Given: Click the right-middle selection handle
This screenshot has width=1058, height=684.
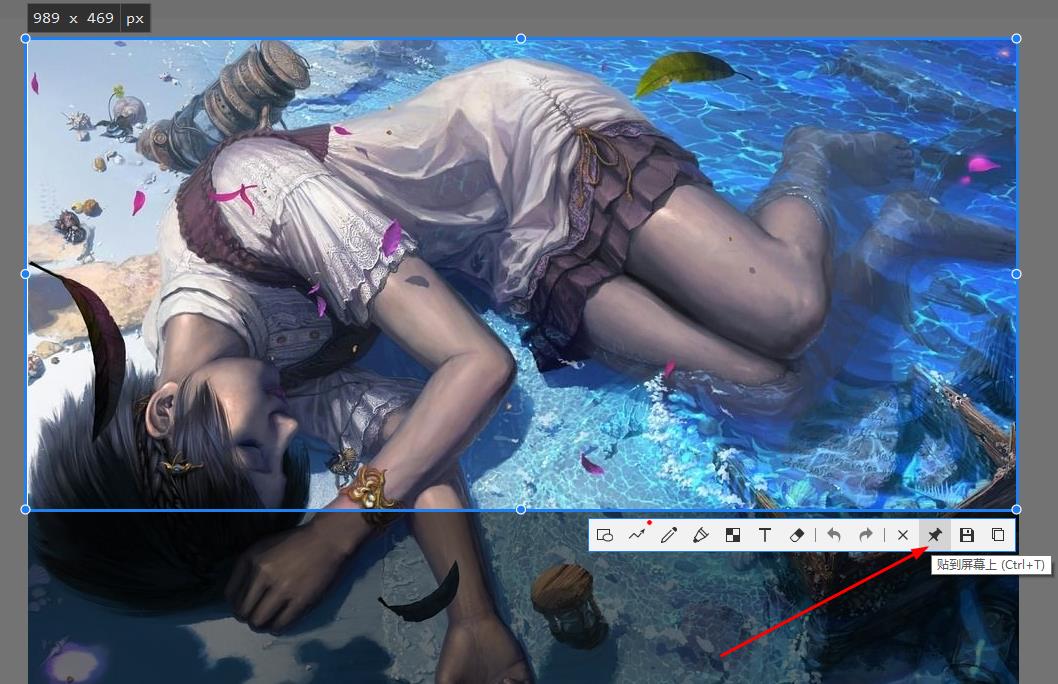Looking at the screenshot, I should tap(1016, 274).
